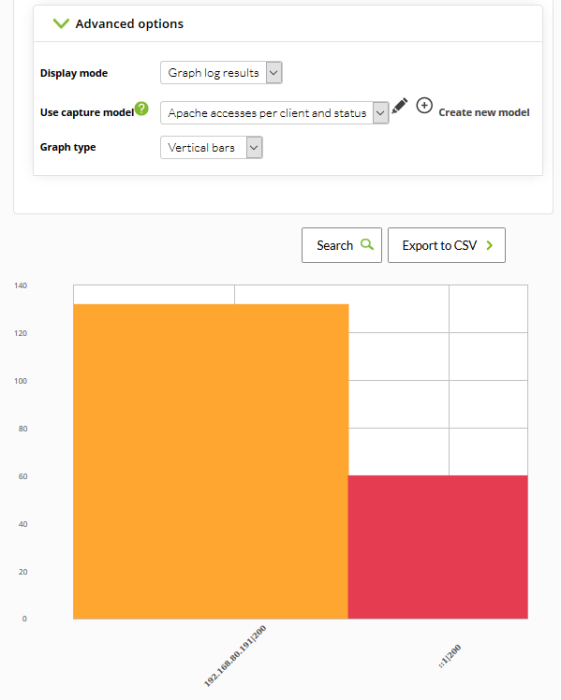Image resolution: width=561 pixels, height=700 pixels.
Task: Click the Vertical bars dropdown arrow
Action: click(254, 148)
